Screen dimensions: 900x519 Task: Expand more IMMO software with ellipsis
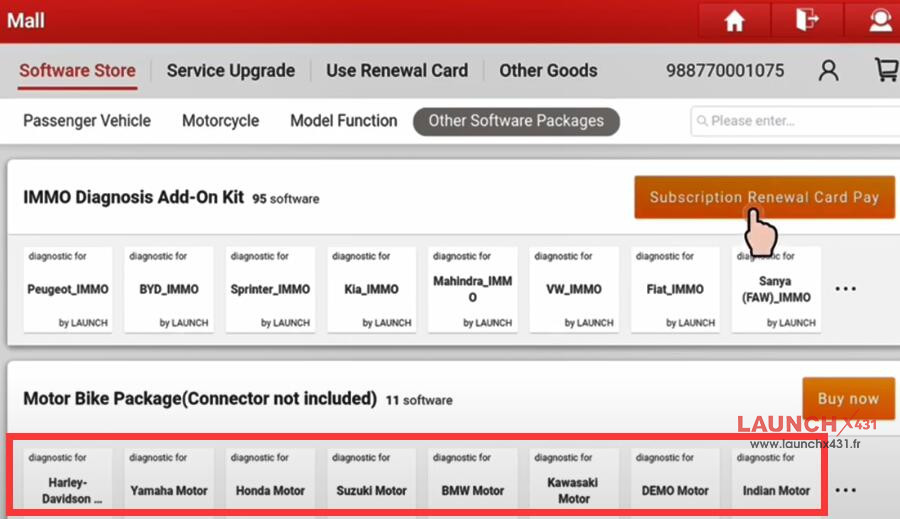pyautogui.click(x=845, y=289)
